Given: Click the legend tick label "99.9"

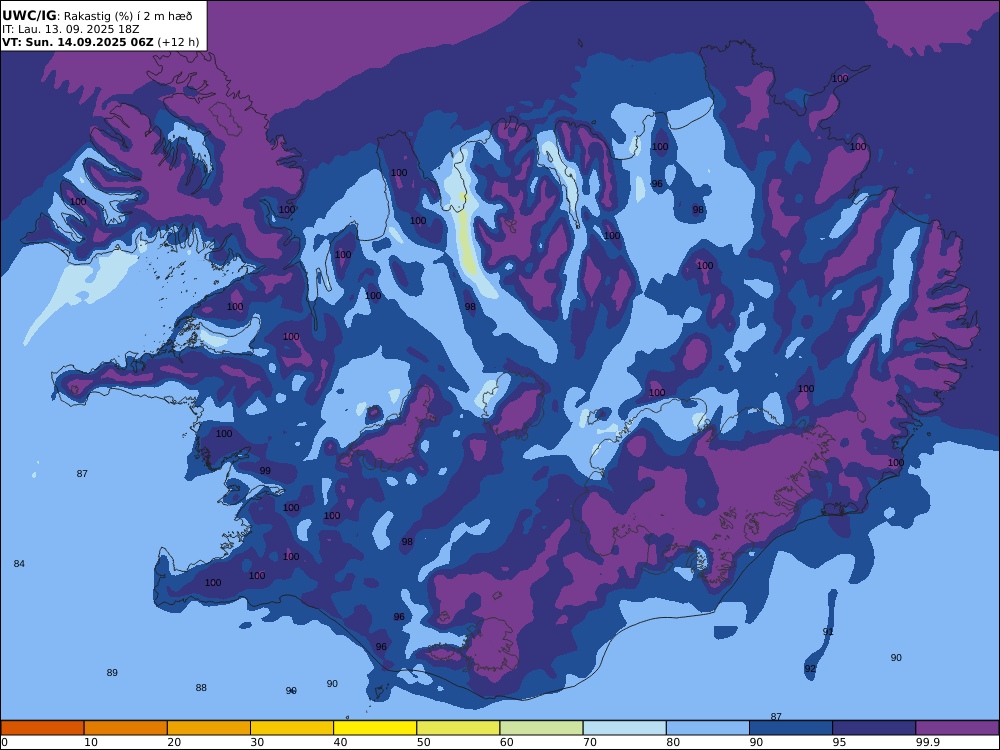Looking at the screenshot, I should pyautogui.click(x=927, y=742).
